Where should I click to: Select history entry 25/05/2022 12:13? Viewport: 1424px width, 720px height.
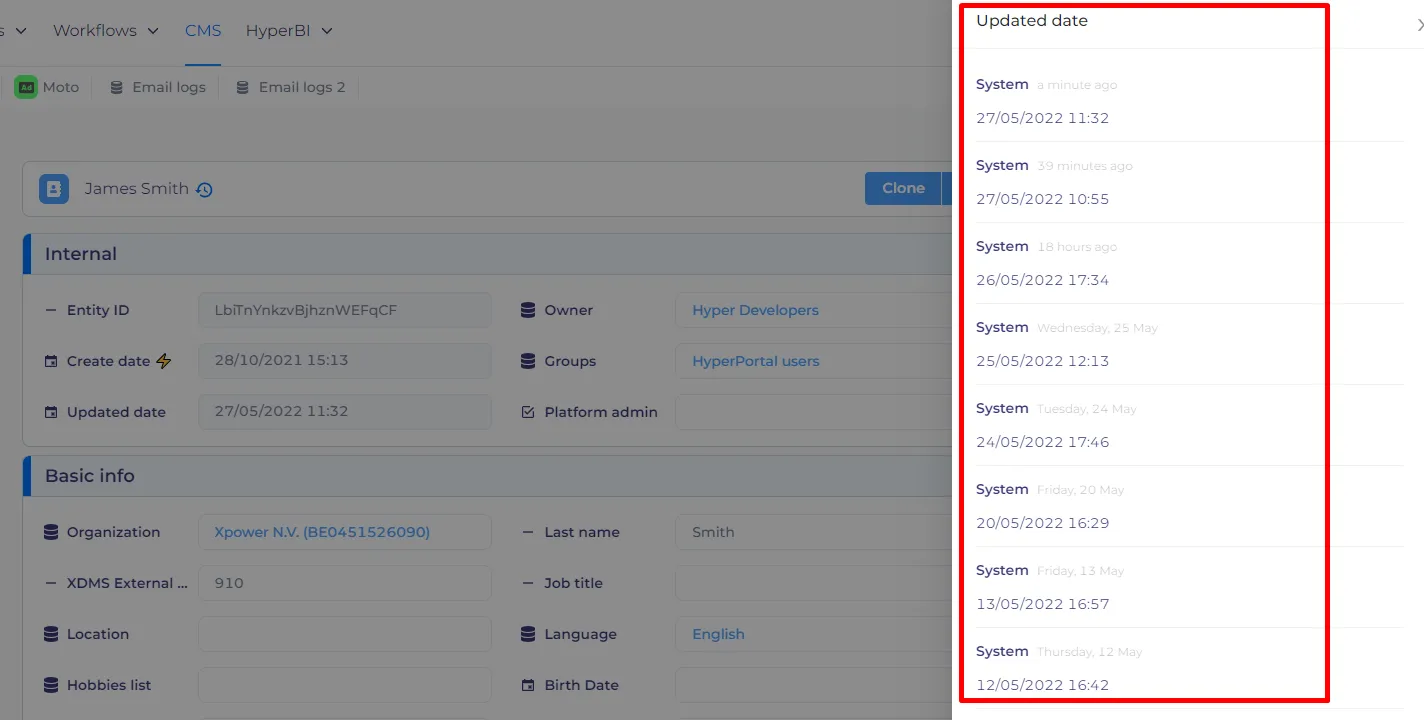[1042, 361]
